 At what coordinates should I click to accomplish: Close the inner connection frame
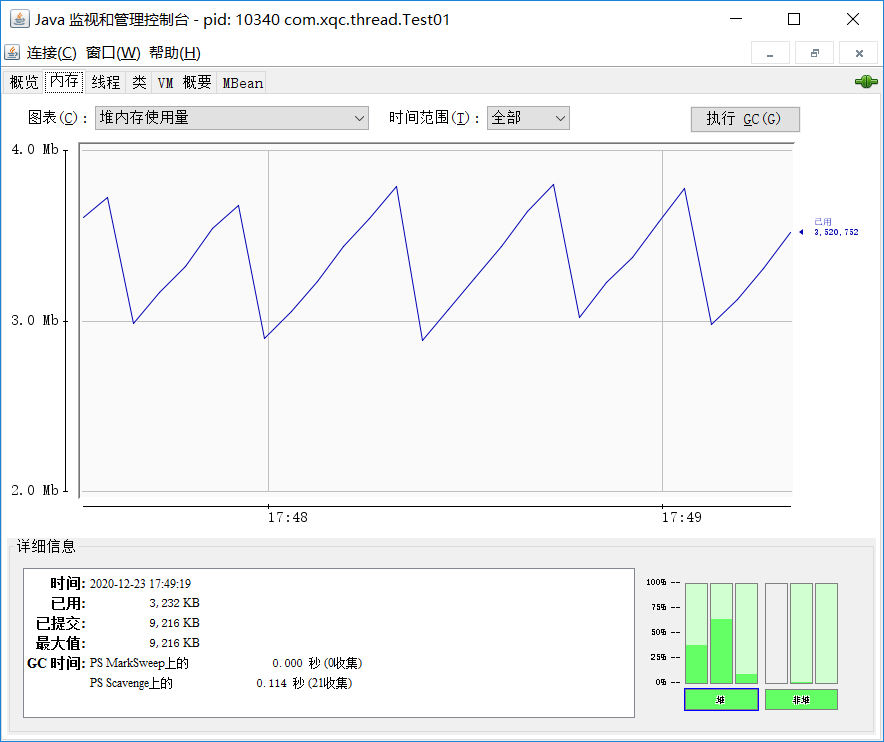[x=858, y=53]
